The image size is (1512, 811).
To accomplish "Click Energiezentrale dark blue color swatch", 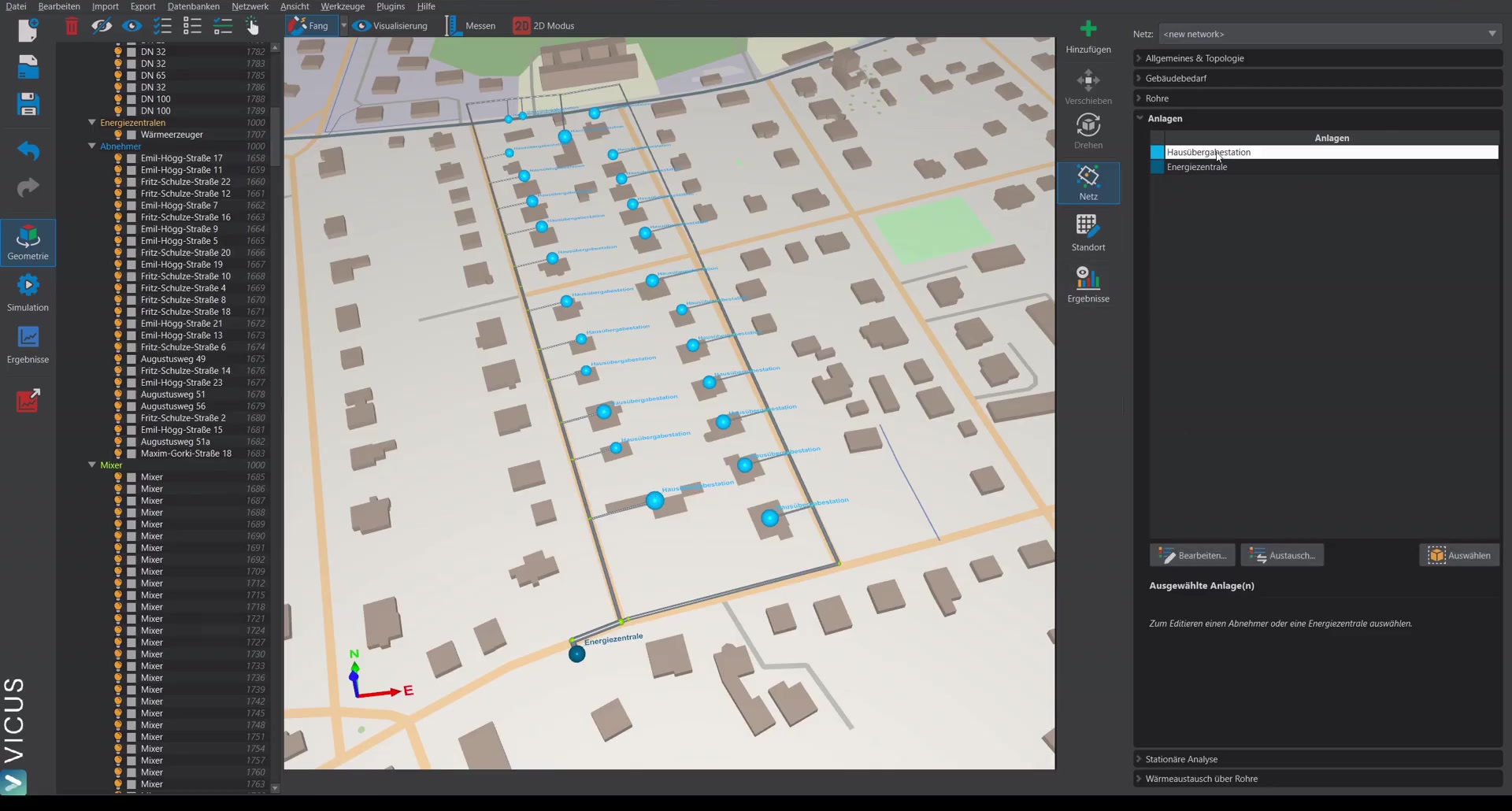I will pyautogui.click(x=1157, y=167).
